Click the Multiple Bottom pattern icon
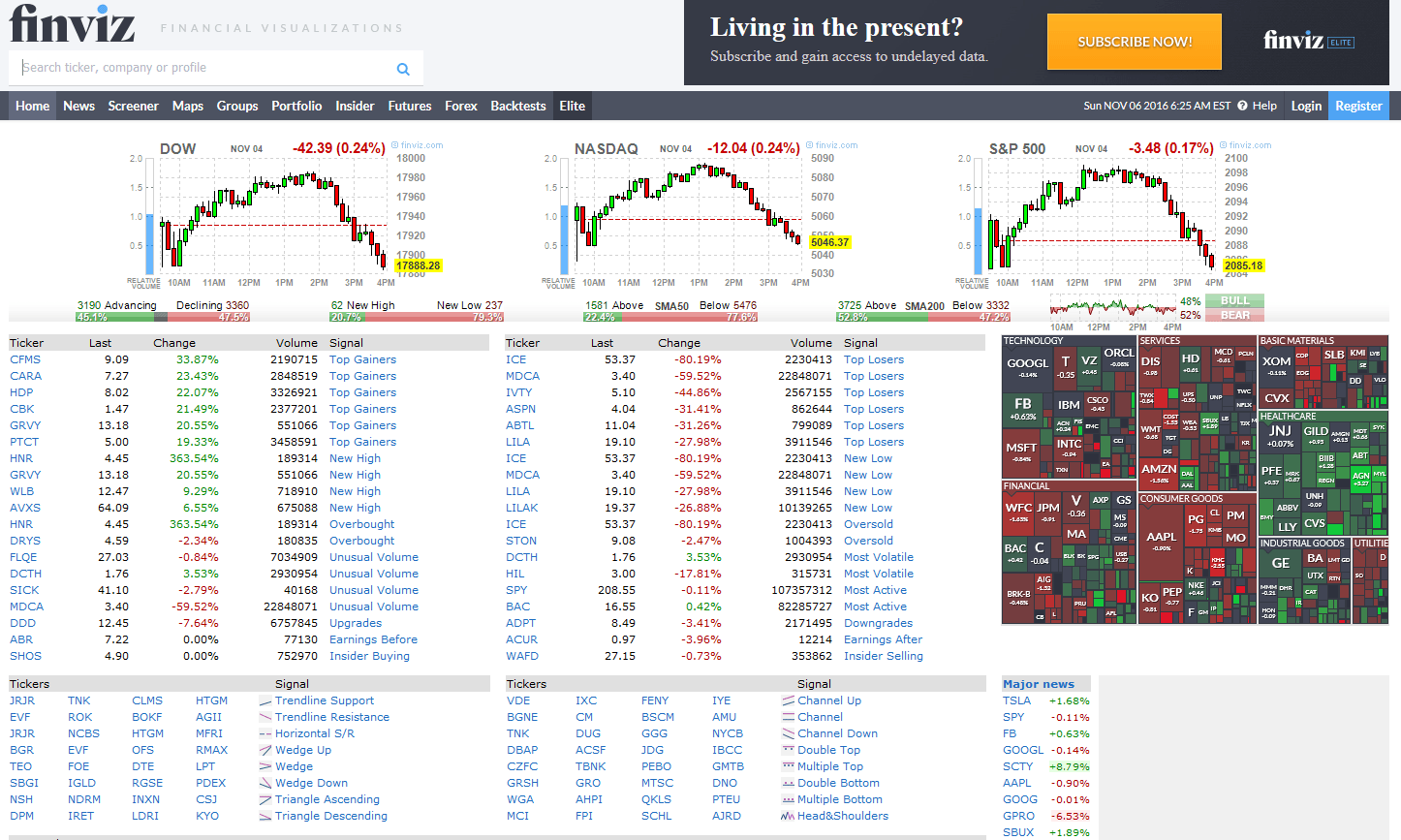 click(789, 800)
